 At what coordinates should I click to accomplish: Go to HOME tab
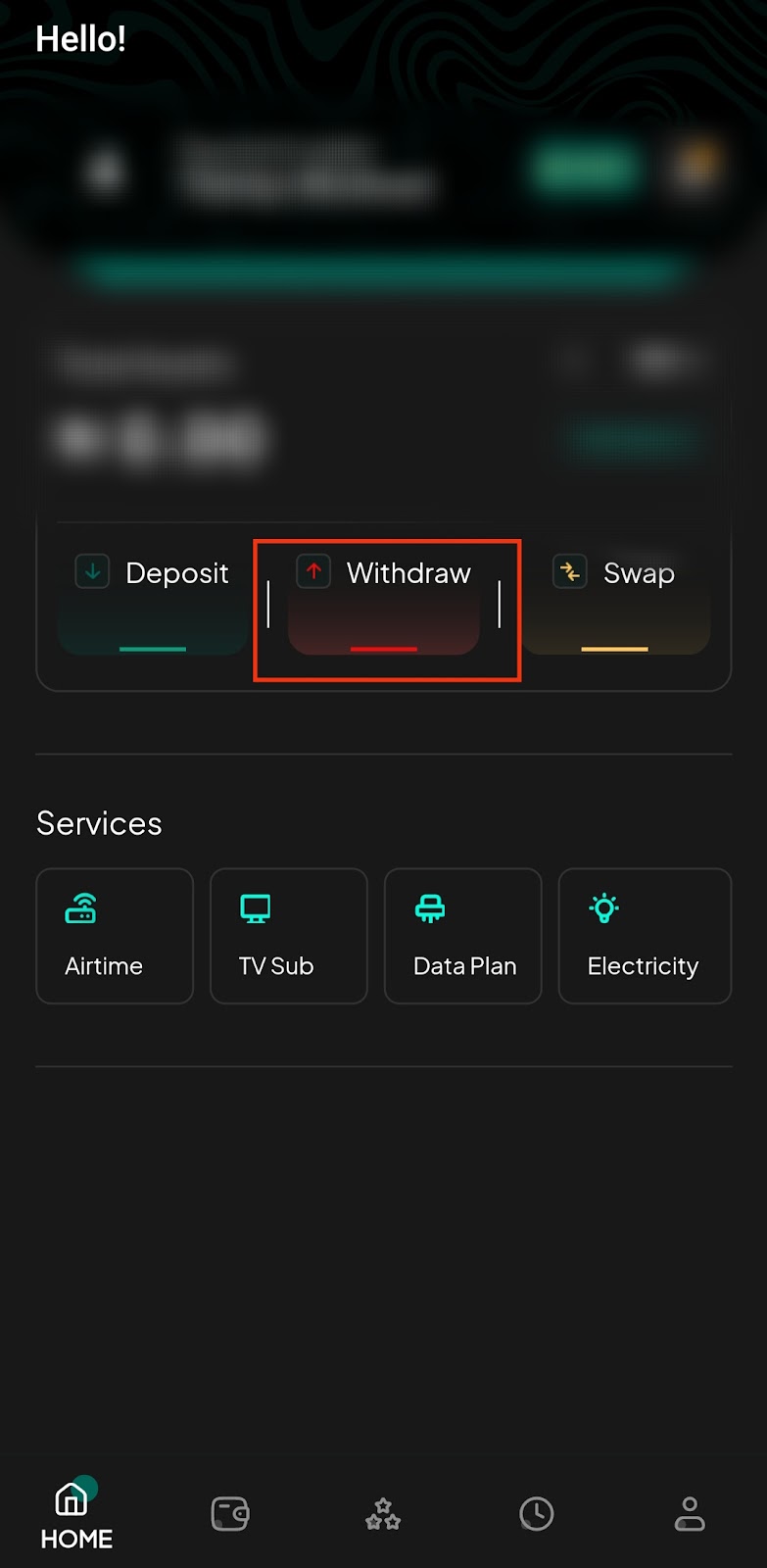coord(76,1515)
